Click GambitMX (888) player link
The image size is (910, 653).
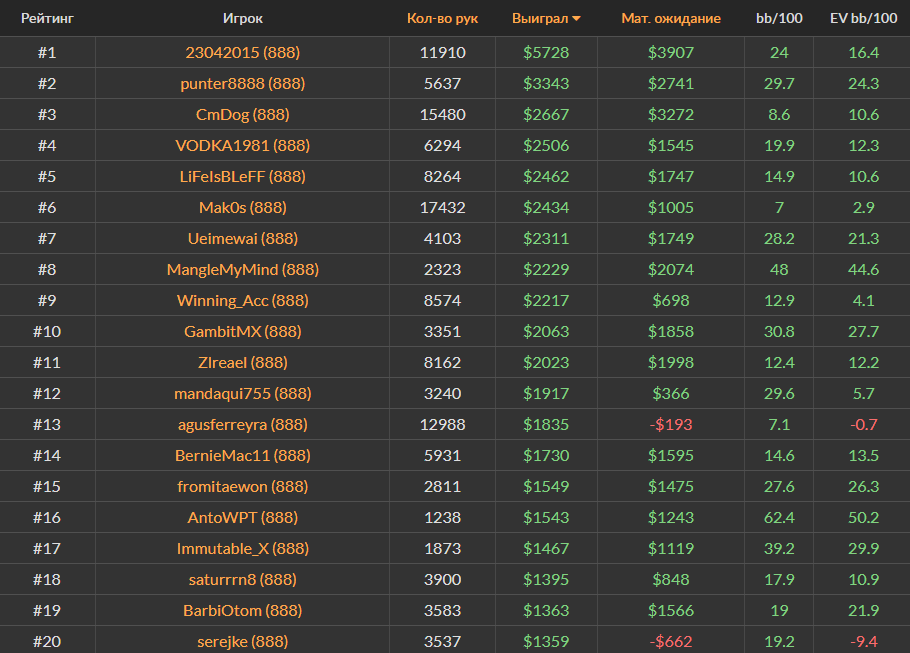(x=242, y=331)
